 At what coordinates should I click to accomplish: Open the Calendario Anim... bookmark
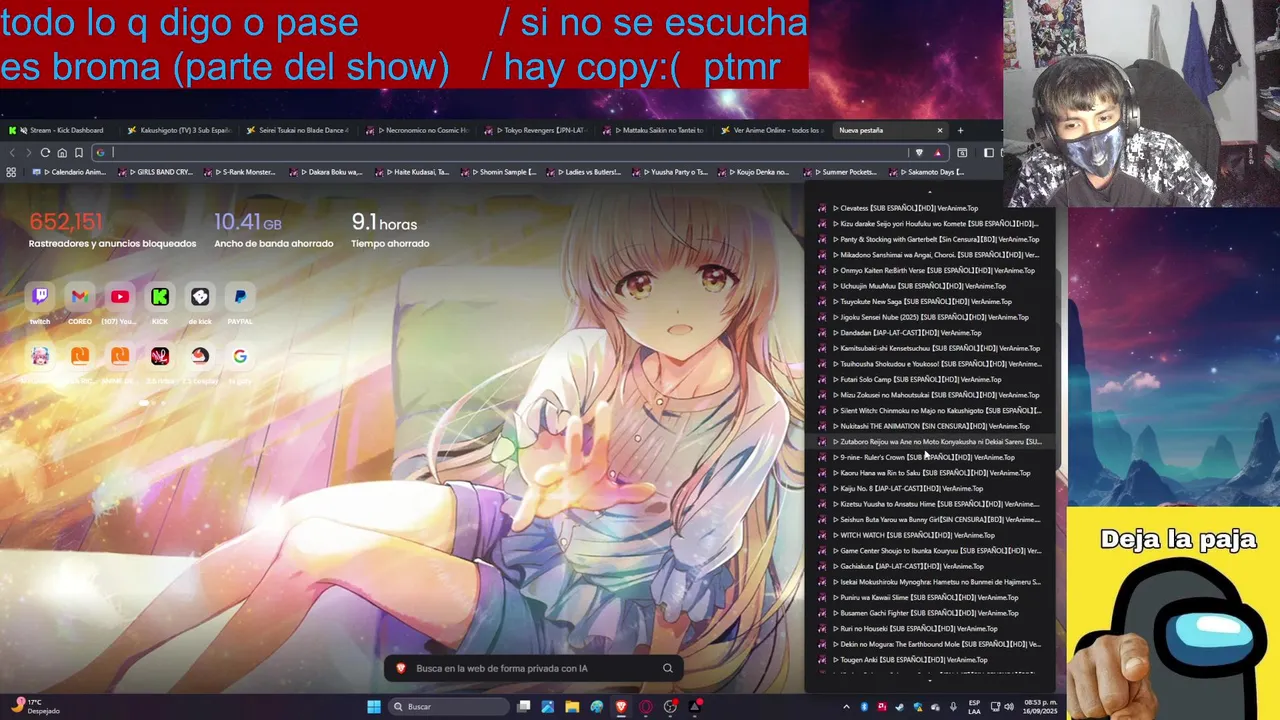pos(70,172)
